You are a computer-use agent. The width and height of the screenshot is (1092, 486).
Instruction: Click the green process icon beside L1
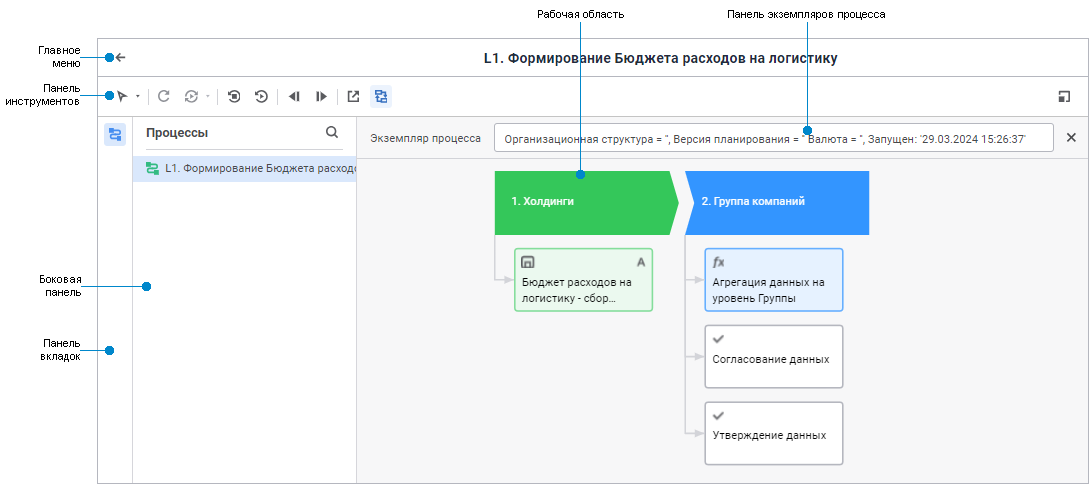tap(152, 168)
